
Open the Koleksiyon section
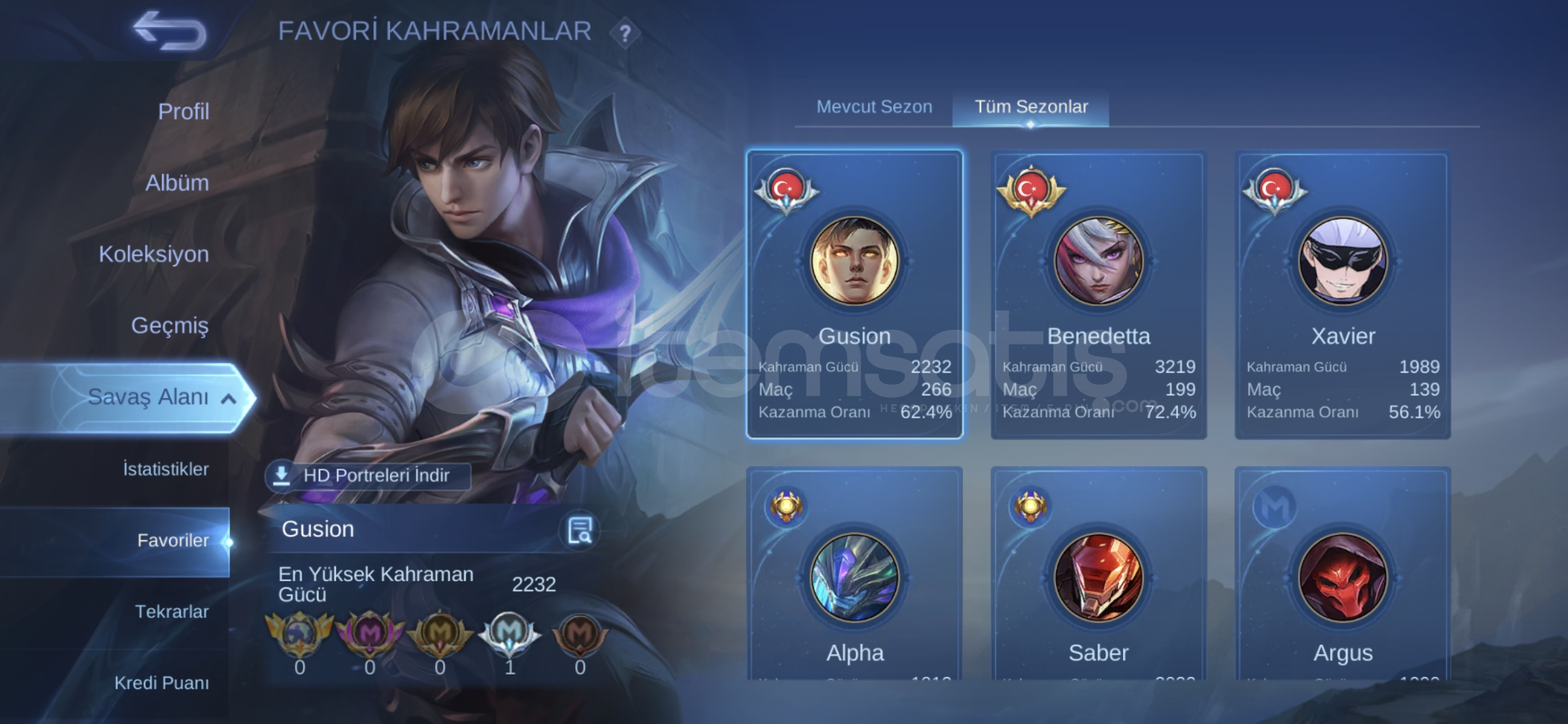153,254
